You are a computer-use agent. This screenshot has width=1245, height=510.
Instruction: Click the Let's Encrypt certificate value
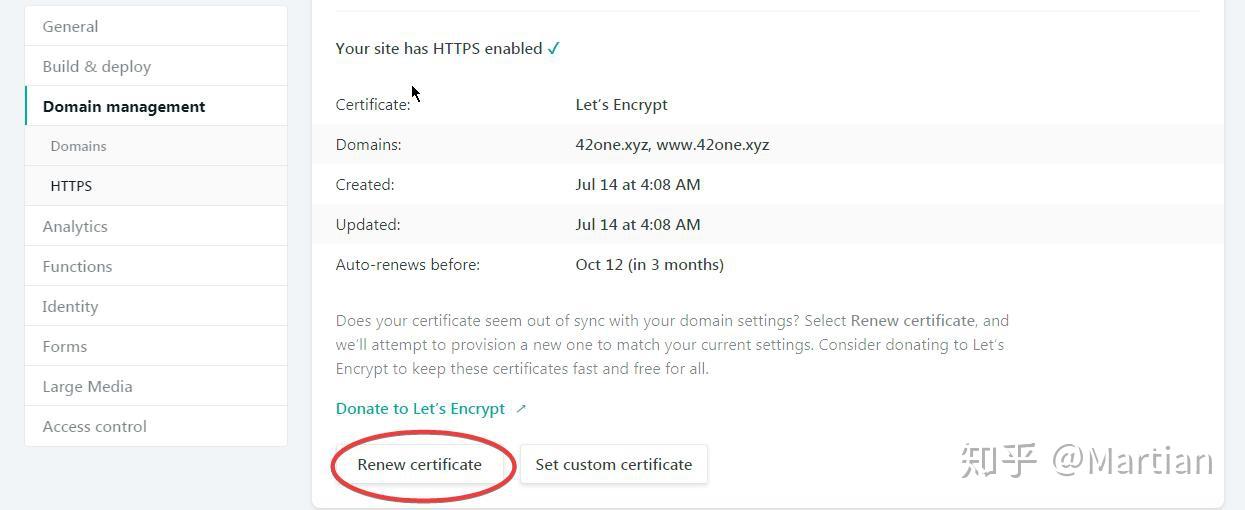tap(621, 104)
